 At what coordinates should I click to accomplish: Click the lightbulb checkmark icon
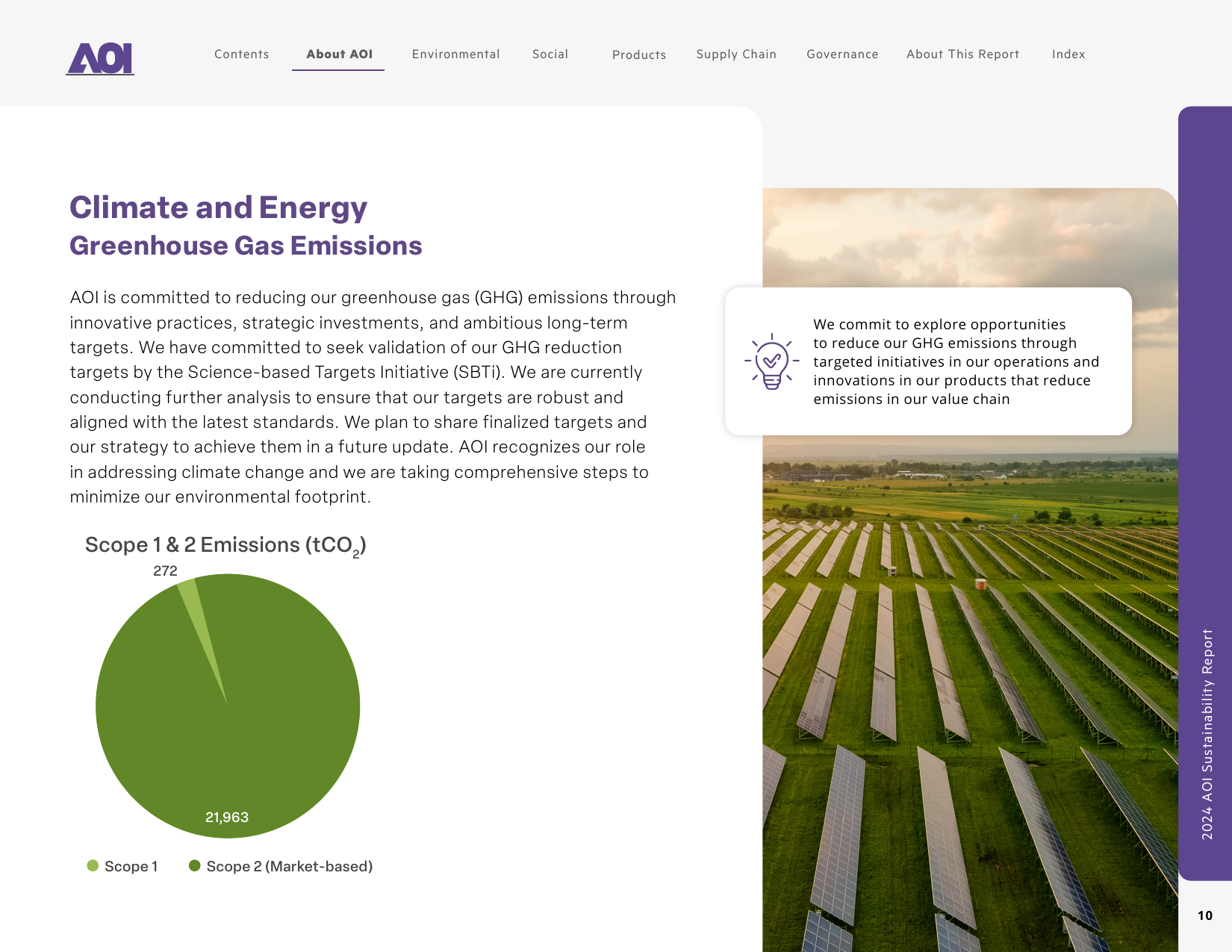(772, 361)
